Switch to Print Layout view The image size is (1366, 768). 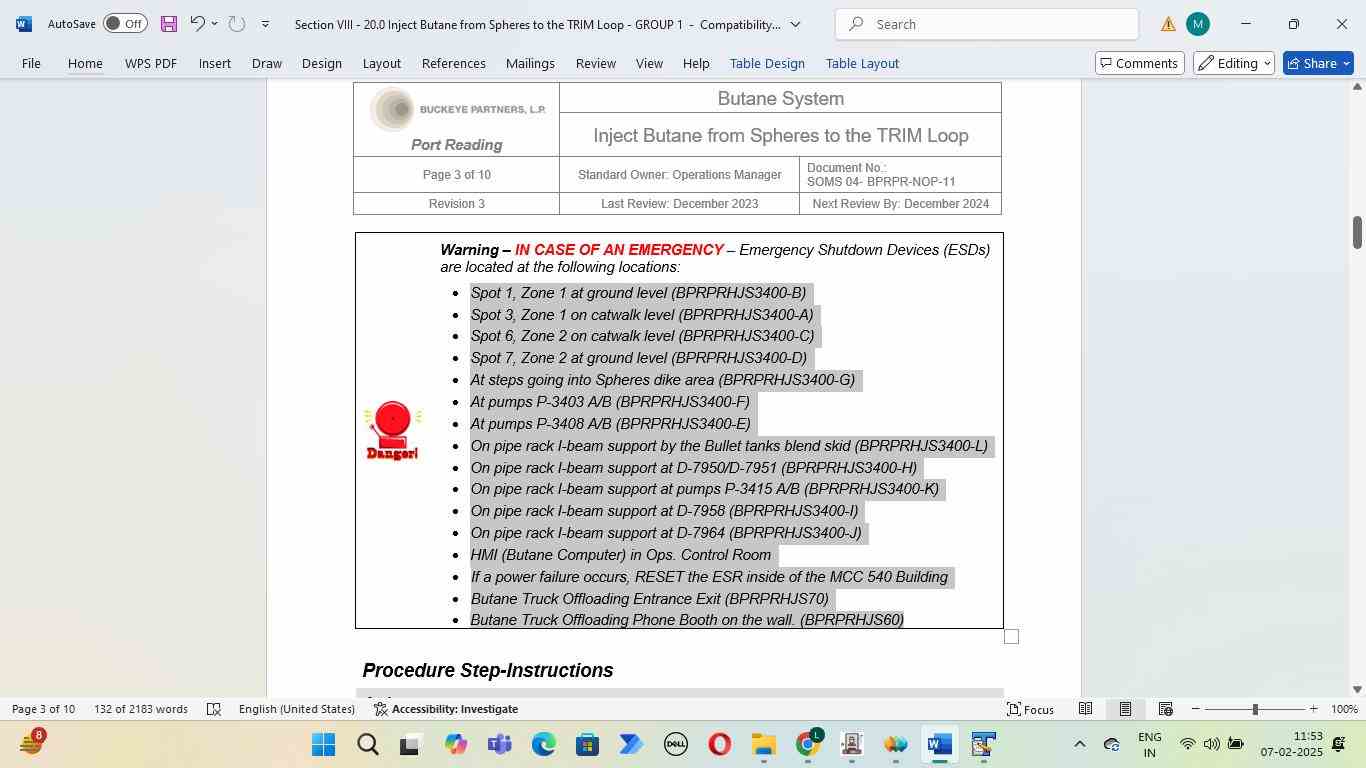(x=1125, y=709)
